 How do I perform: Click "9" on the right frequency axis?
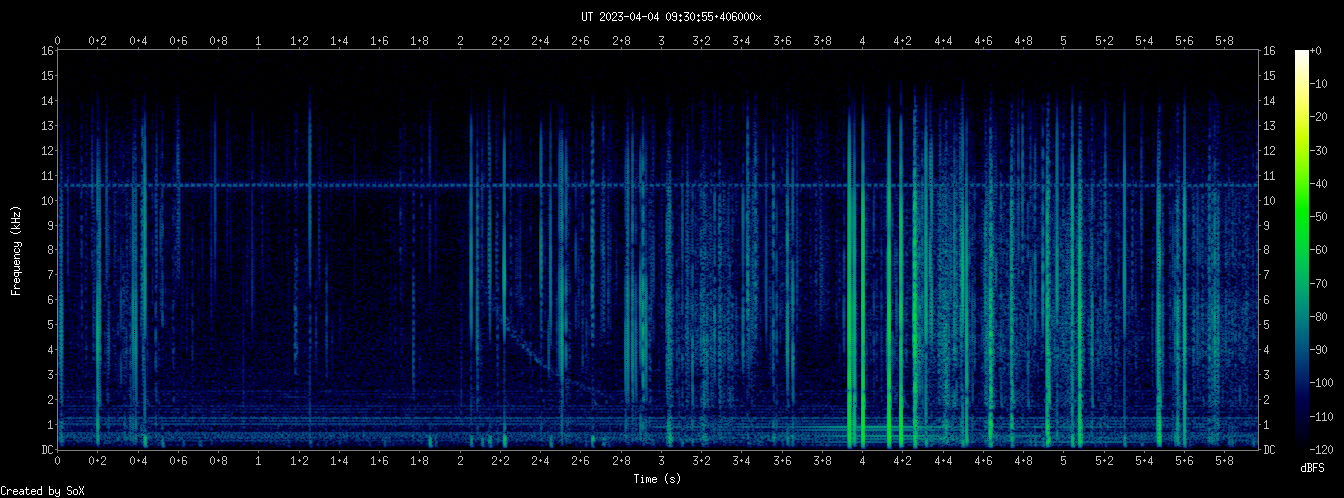[1266, 226]
